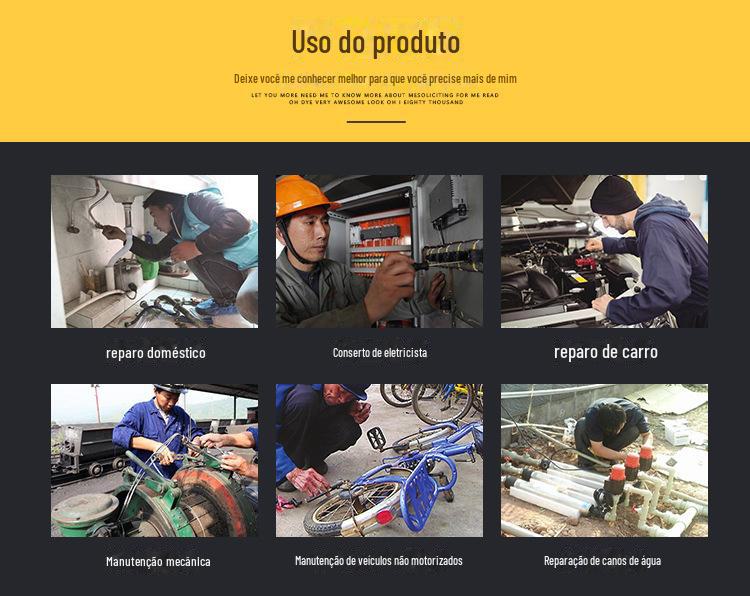Click the home repair sink photo
Screen dimensions: 750x596
point(154,251)
